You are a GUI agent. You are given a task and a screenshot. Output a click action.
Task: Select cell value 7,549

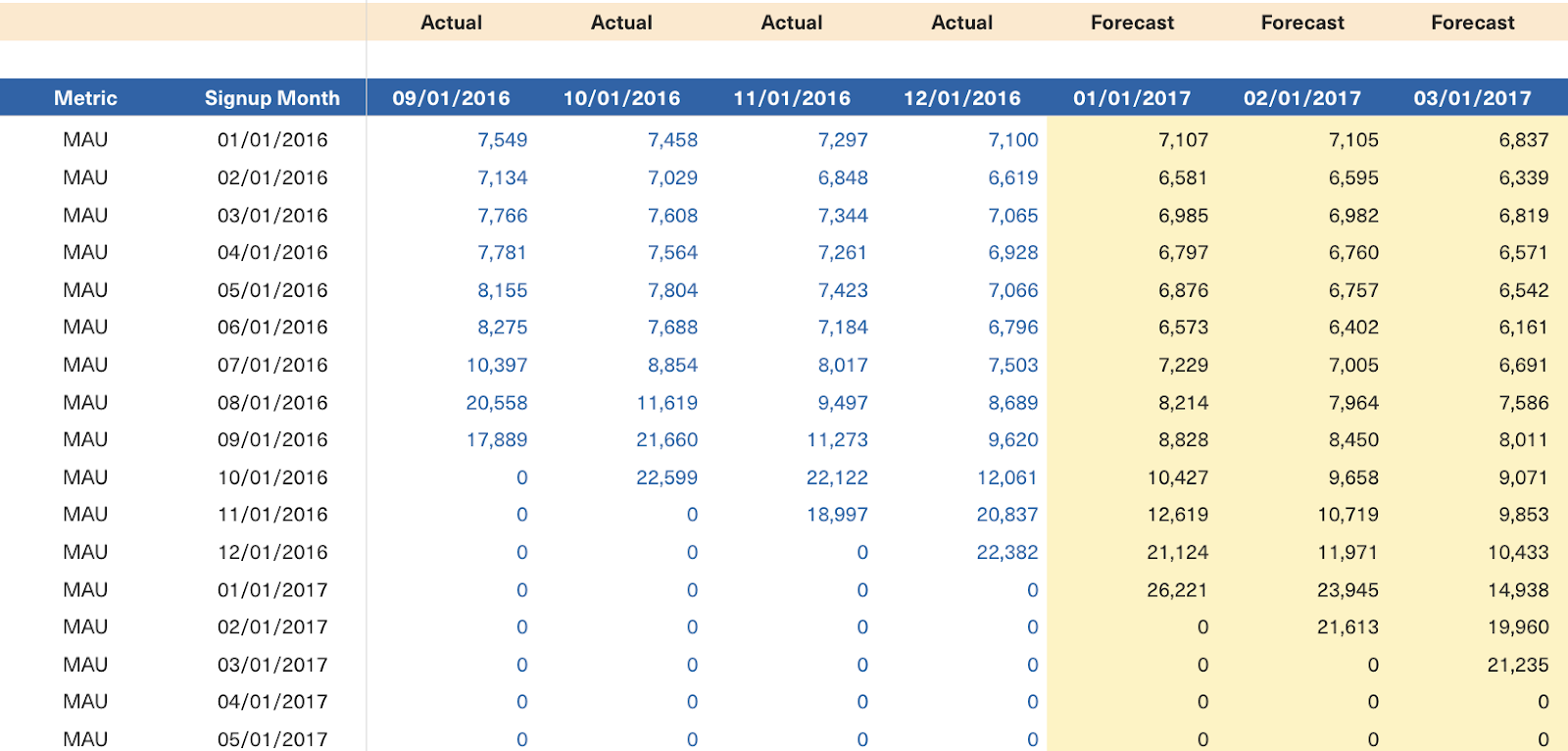pyautogui.click(x=503, y=140)
